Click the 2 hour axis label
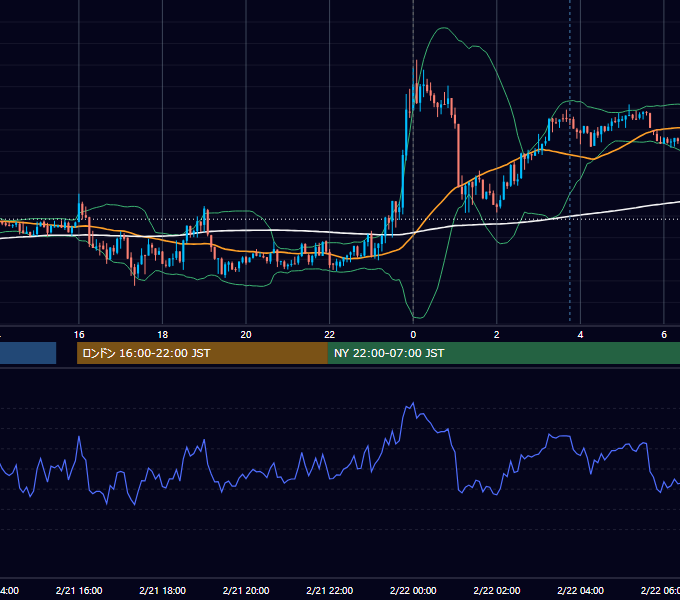Image resolution: width=680 pixels, height=600 pixels. click(x=497, y=335)
